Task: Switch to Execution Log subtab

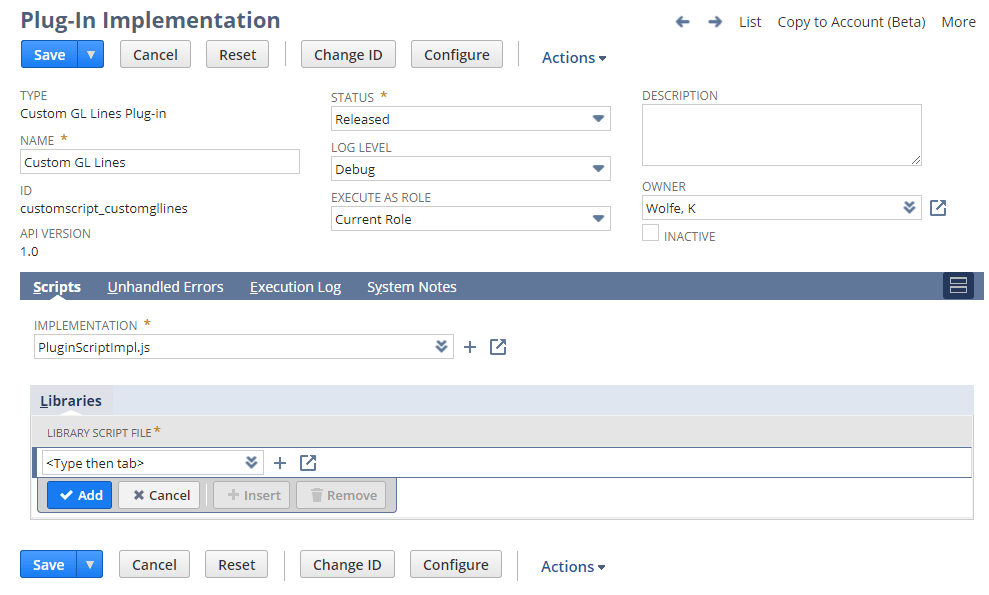Action: (295, 287)
